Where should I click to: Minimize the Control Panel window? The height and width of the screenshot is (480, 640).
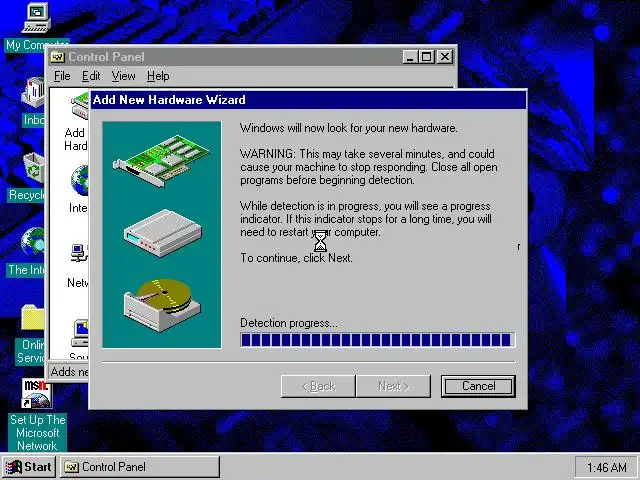410,57
